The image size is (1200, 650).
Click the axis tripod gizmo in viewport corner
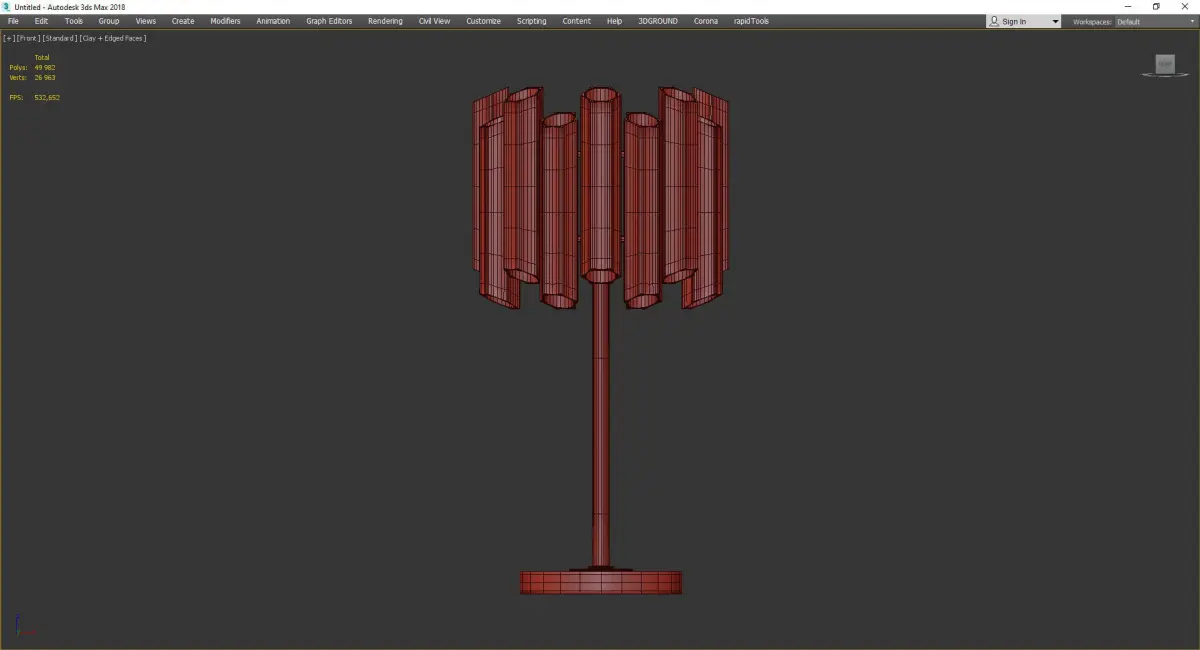point(24,627)
